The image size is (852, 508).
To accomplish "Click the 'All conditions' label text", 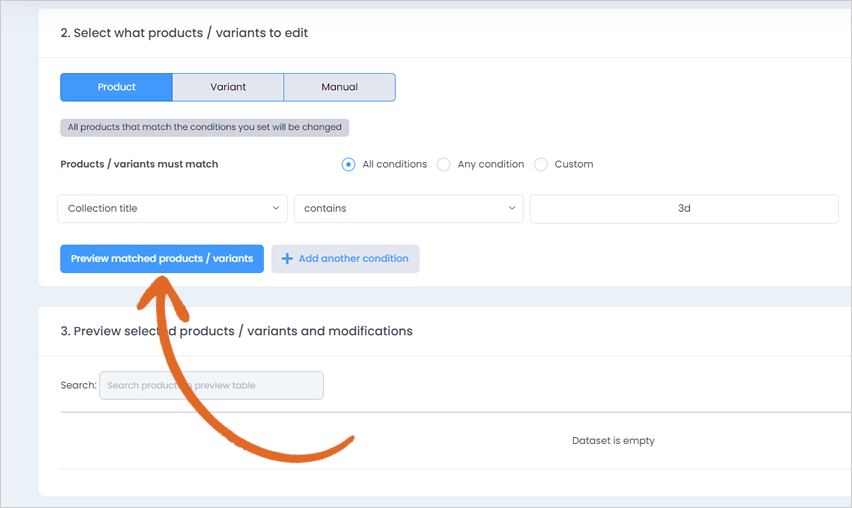I will pyautogui.click(x=394, y=164).
